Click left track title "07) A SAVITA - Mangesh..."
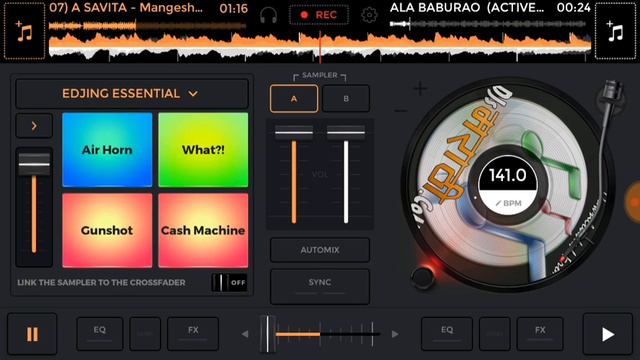The width and height of the screenshot is (640, 360). click(126, 8)
